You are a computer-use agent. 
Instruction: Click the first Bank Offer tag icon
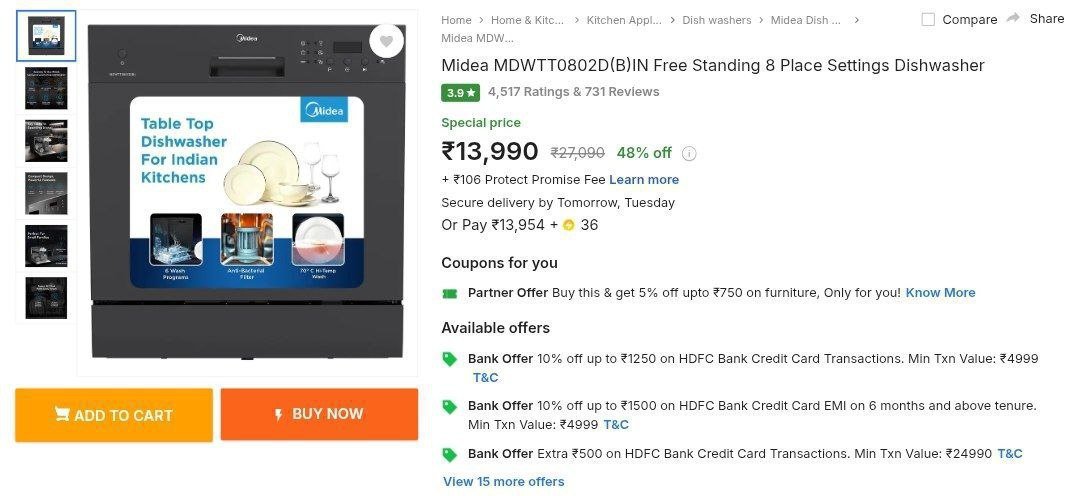click(450, 359)
